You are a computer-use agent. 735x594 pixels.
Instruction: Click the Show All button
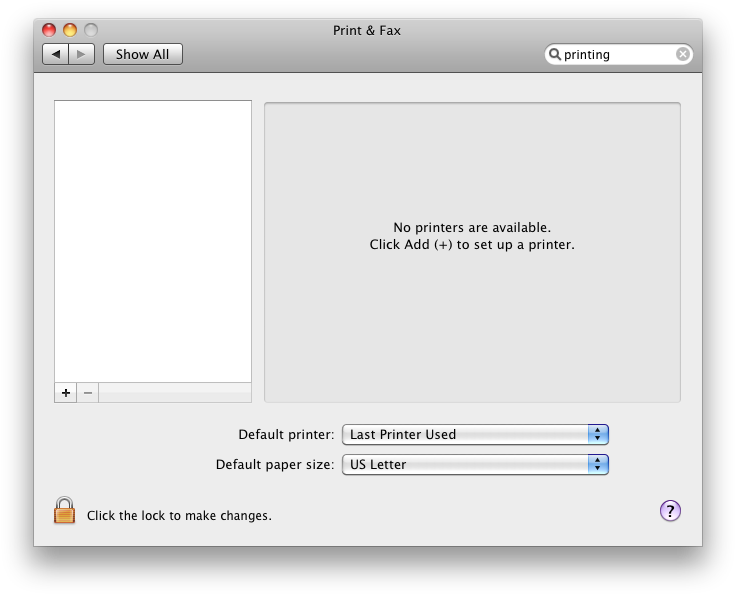coord(142,54)
